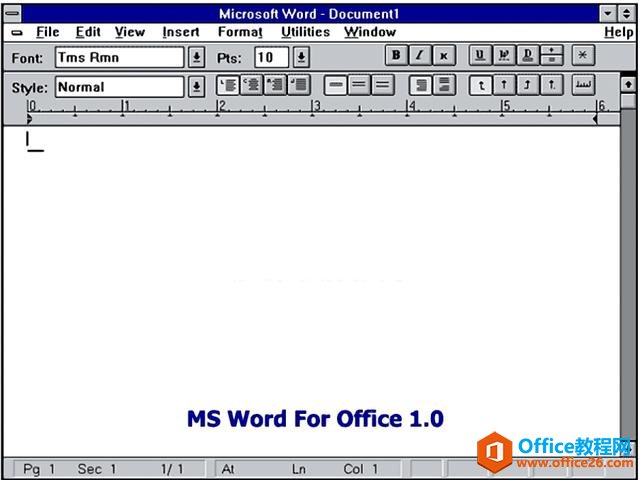Select decimal tab stop icon

(x=552, y=85)
